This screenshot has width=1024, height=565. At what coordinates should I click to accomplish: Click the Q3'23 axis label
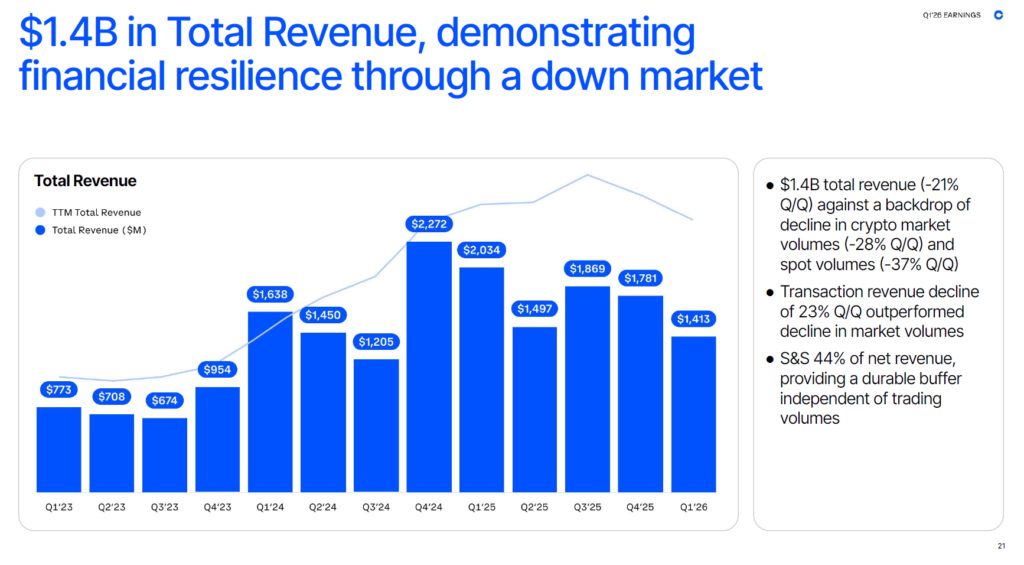165,507
